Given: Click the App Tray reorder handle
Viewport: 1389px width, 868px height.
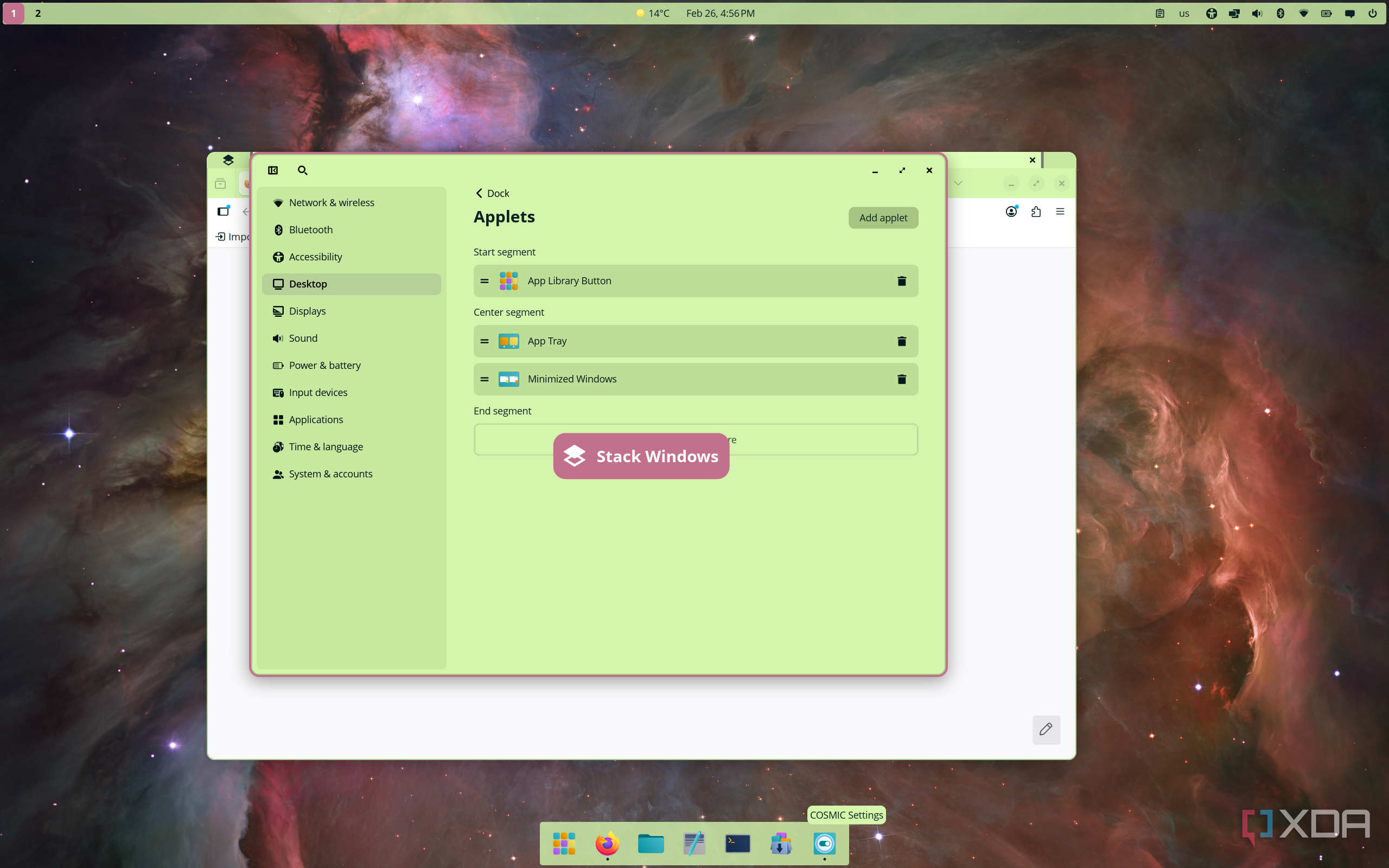Looking at the screenshot, I should (485, 341).
